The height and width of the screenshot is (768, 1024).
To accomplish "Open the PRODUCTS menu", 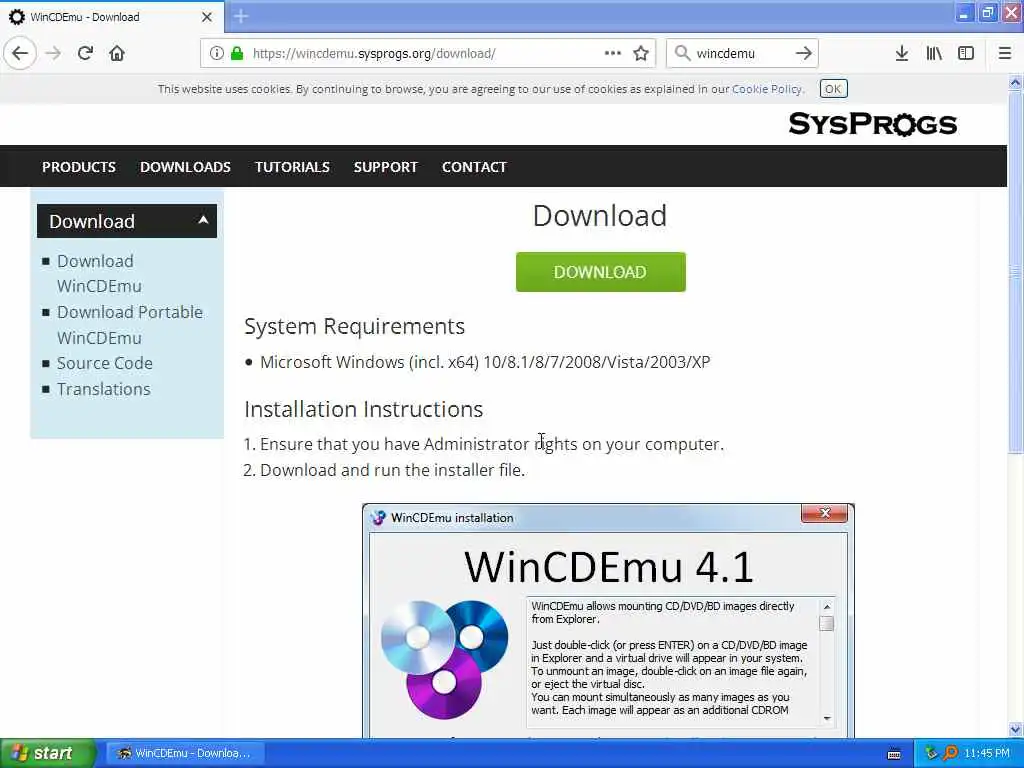I will tap(79, 167).
